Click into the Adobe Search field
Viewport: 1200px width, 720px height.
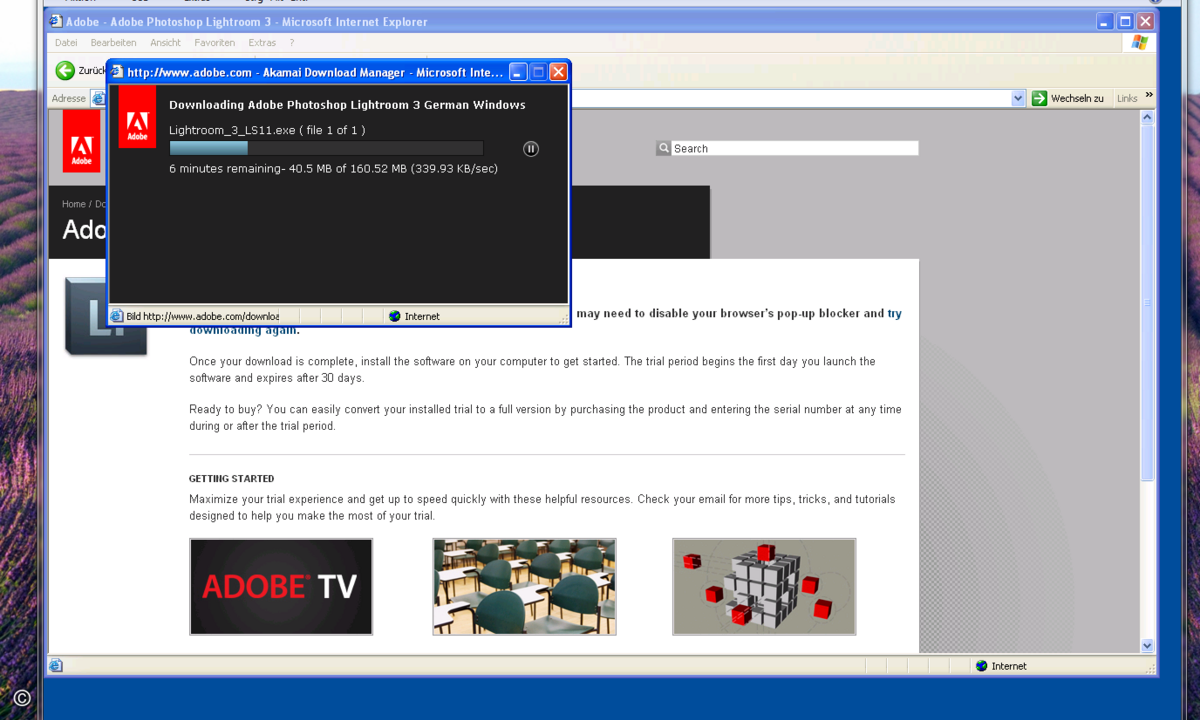[795, 148]
